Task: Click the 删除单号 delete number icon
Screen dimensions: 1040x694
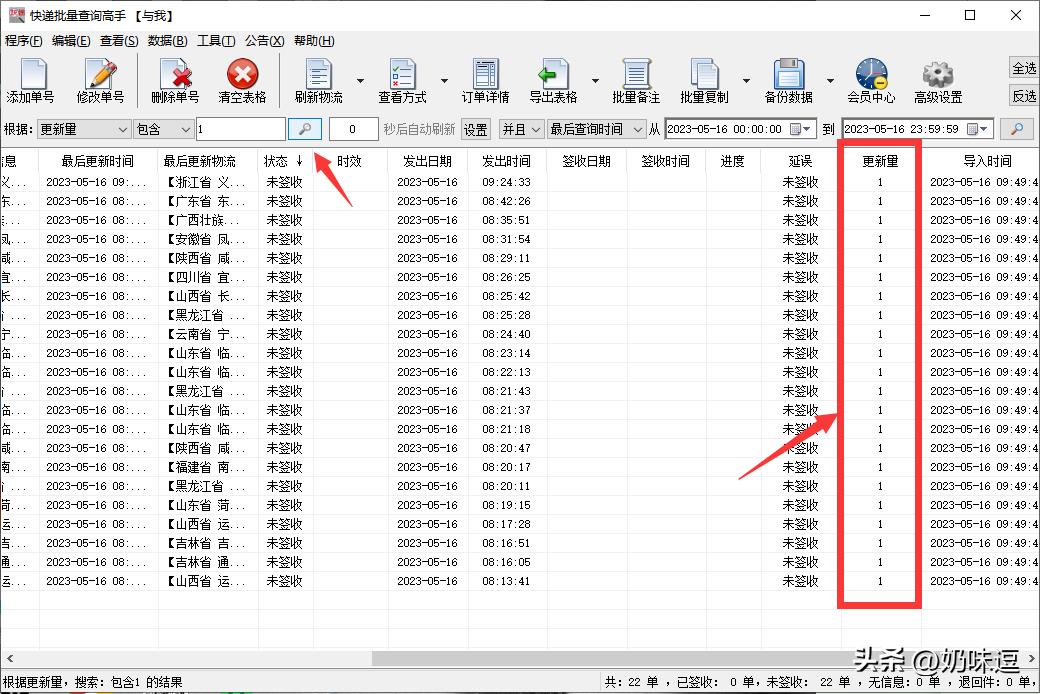Action: tap(175, 80)
